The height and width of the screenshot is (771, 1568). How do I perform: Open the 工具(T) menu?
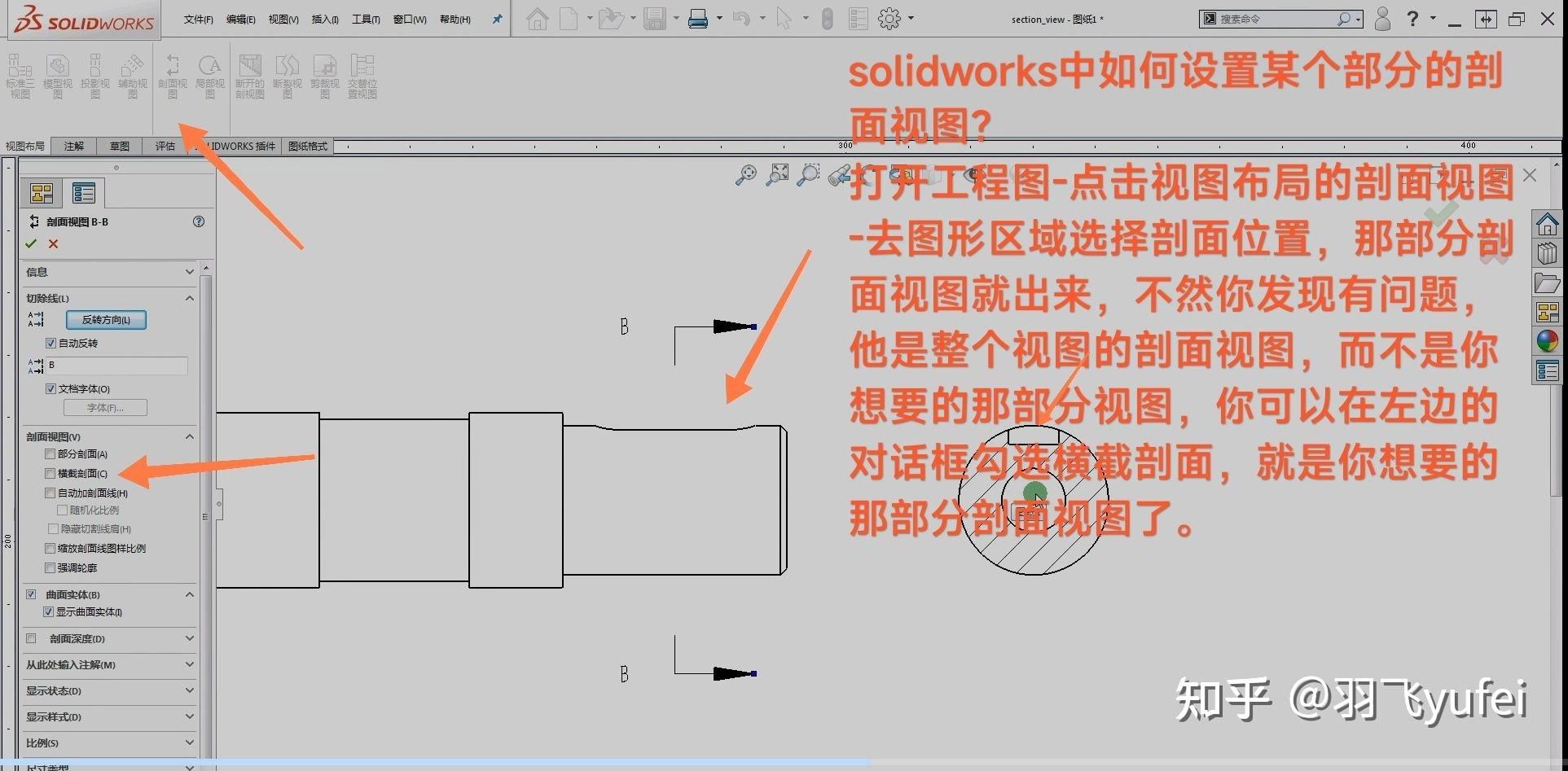[x=366, y=20]
